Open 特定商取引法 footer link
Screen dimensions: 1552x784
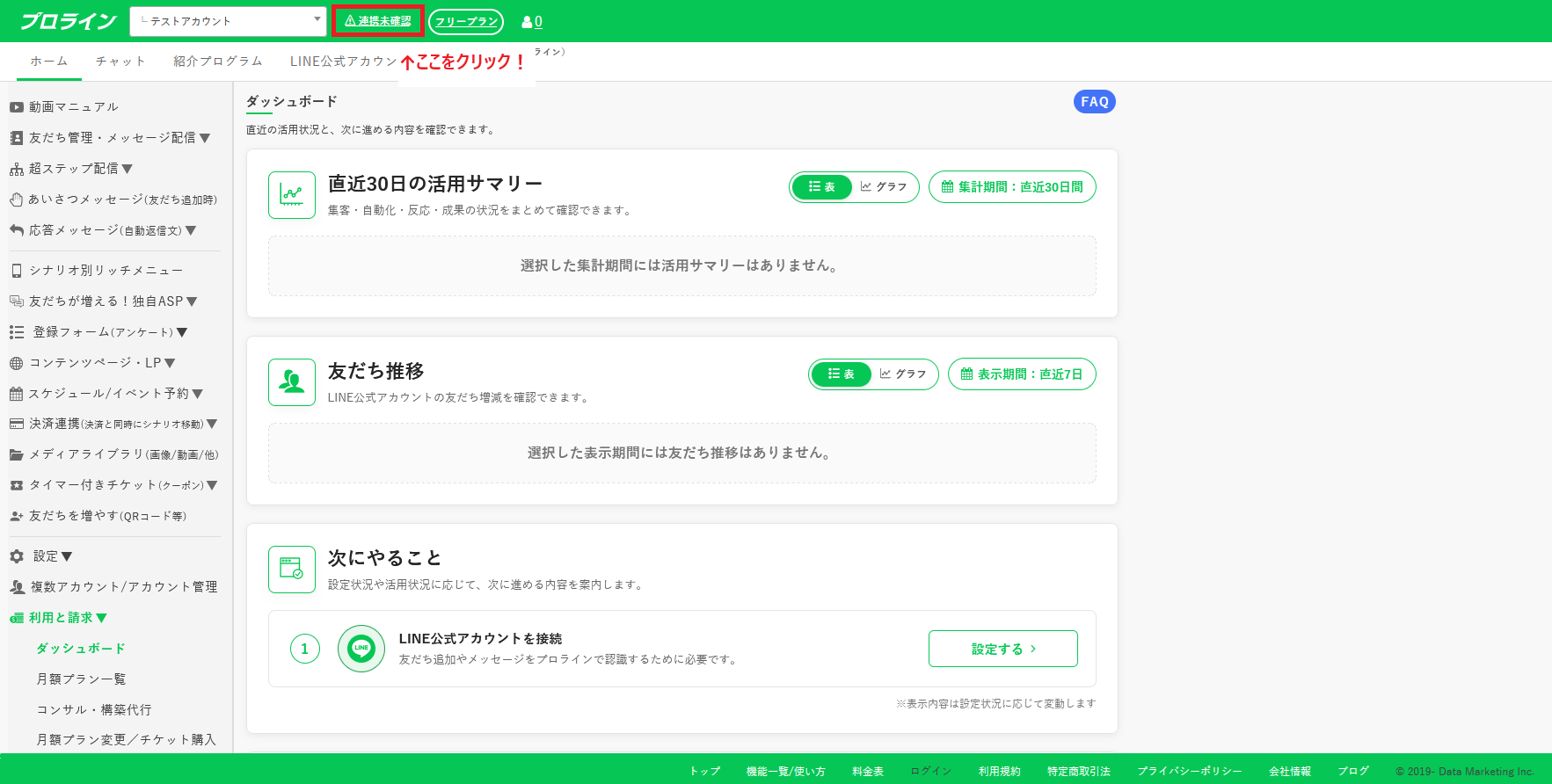1079,772
